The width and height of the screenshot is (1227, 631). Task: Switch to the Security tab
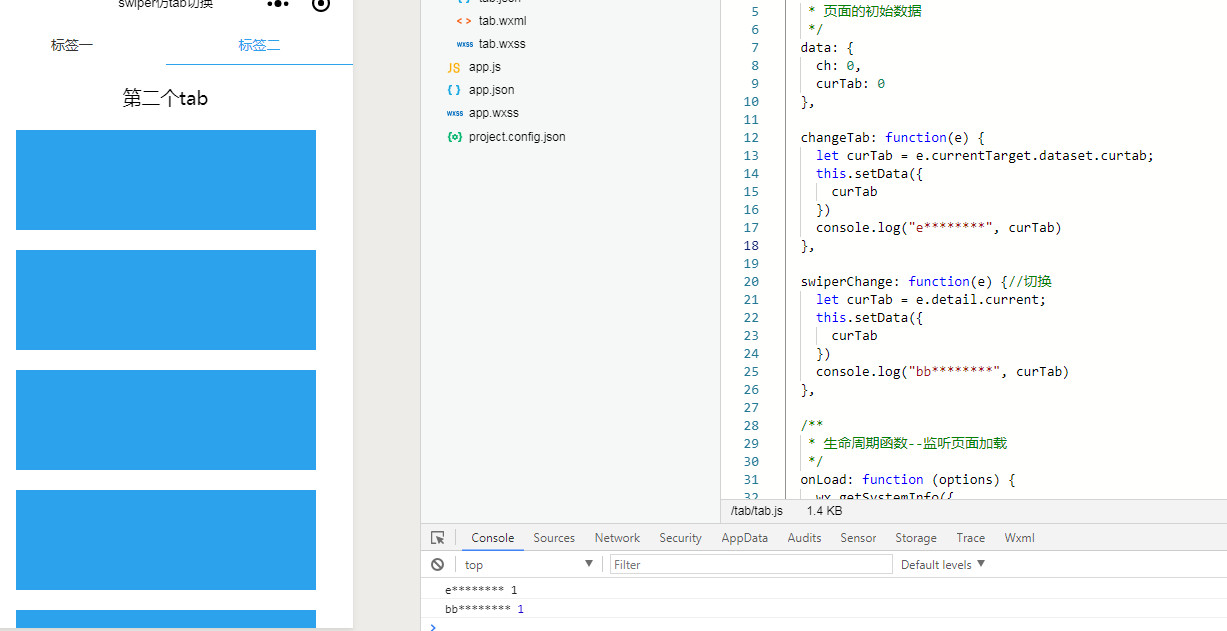[680, 538]
